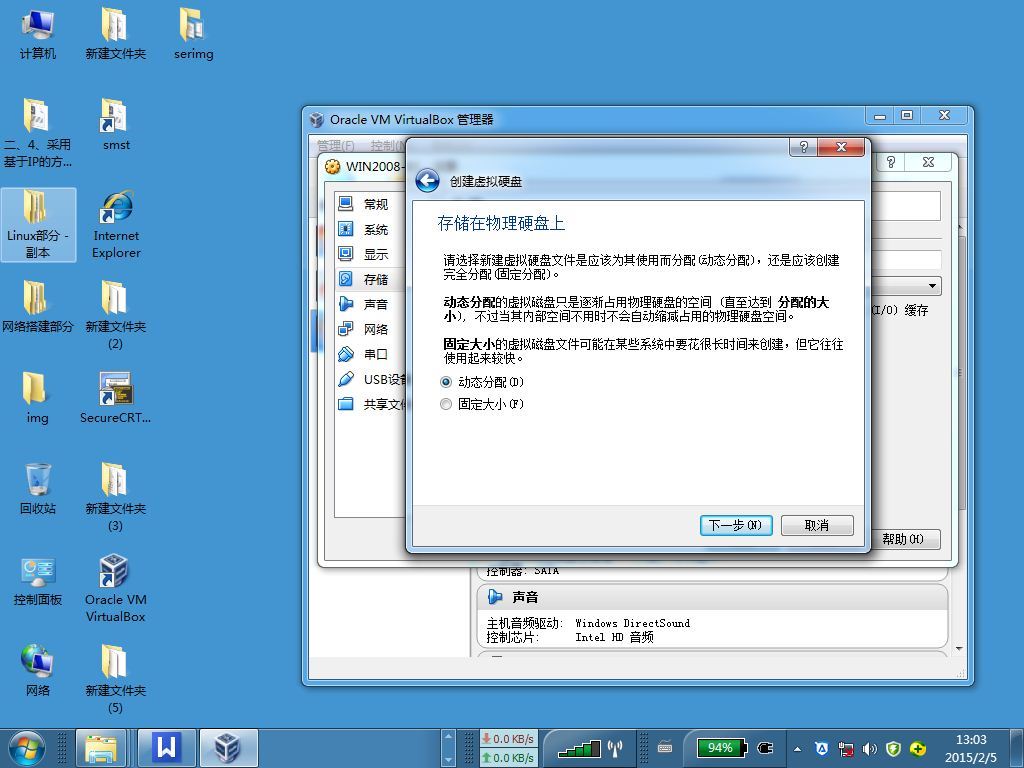Select the Internet Explorer desktop shortcut

[x=116, y=225]
